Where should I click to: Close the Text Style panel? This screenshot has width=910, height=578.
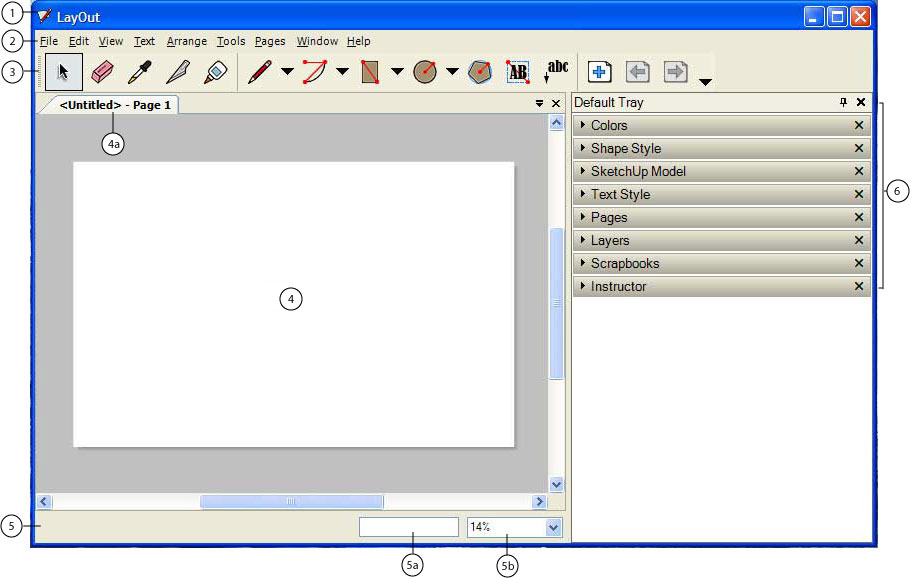(859, 194)
